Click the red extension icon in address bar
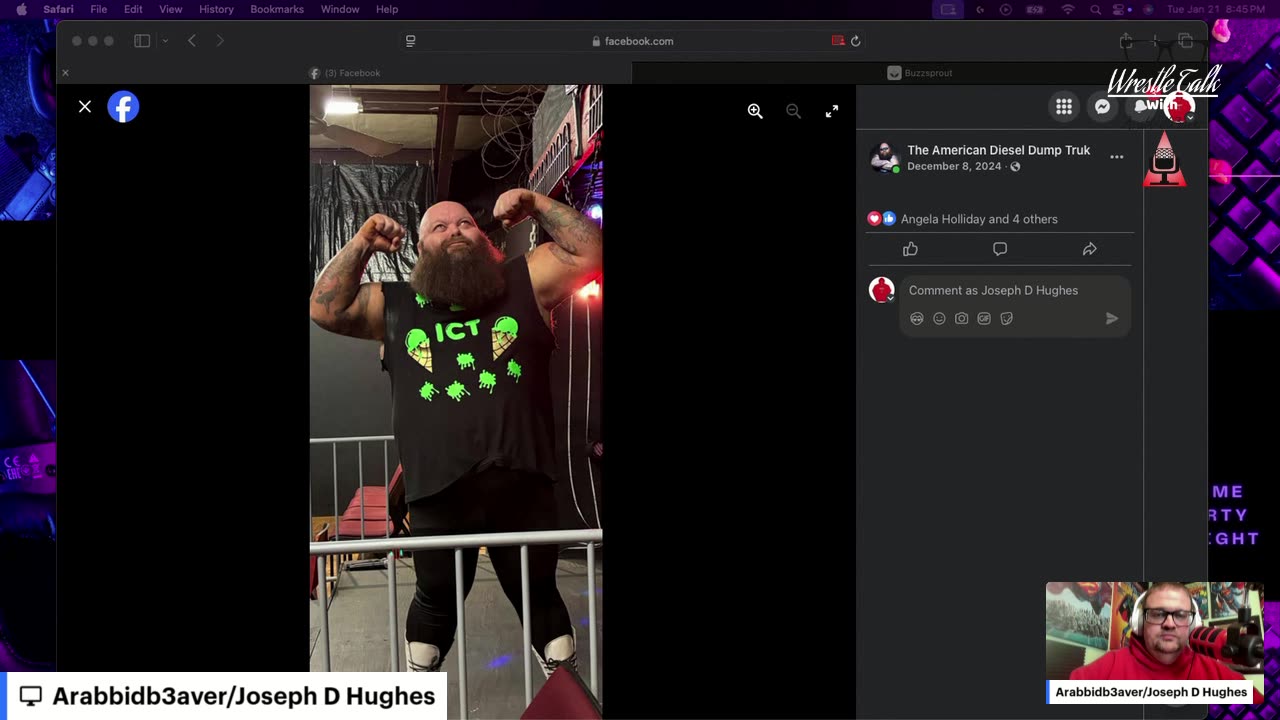This screenshot has height=720, width=1280. pyautogui.click(x=838, y=41)
